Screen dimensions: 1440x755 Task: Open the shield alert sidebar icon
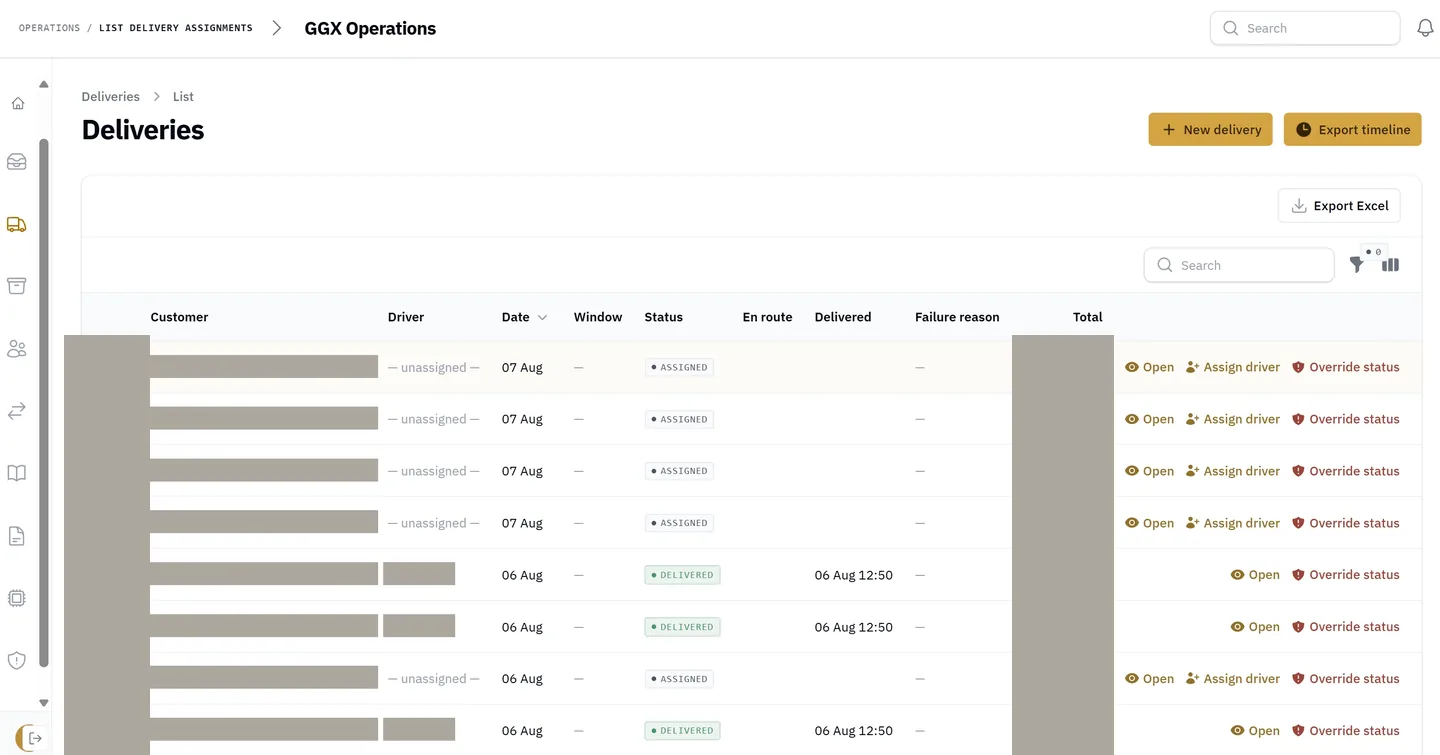[17, 660]
